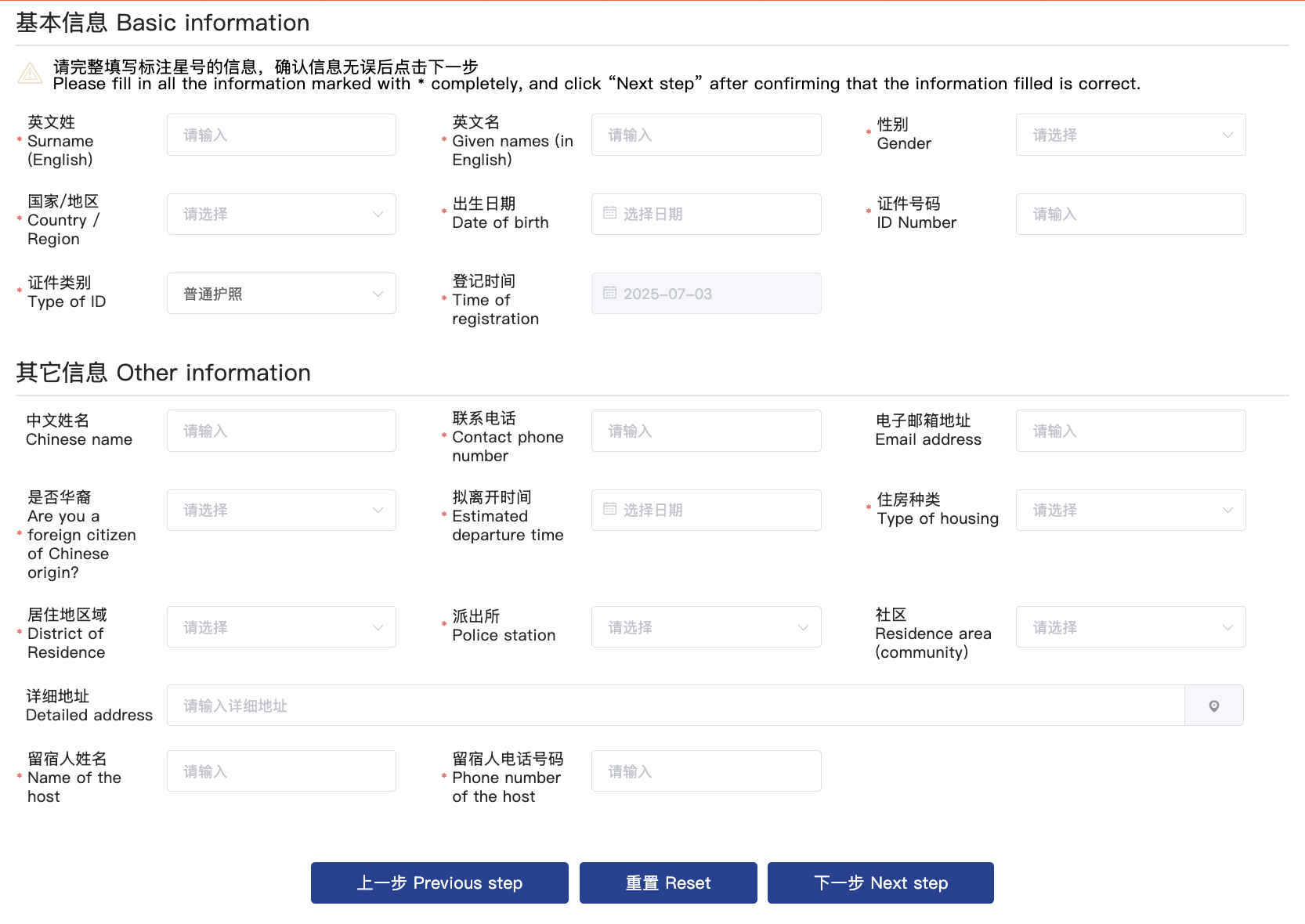Click the 'Surname (English)' label
Image resolution: width=1305 pixels, height=924 pixels.
pyautogui.click(x=60, y=141)
